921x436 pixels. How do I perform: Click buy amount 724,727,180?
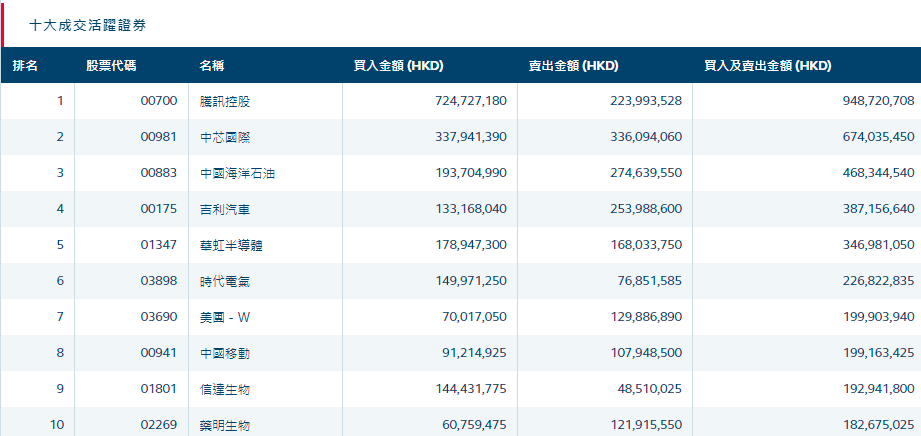(471, 101)
